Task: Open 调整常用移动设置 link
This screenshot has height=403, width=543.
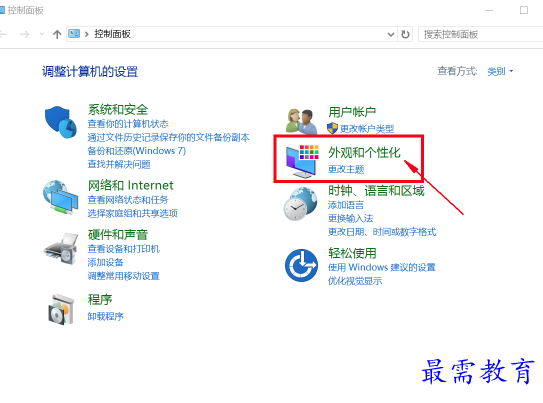Action: 123,276
